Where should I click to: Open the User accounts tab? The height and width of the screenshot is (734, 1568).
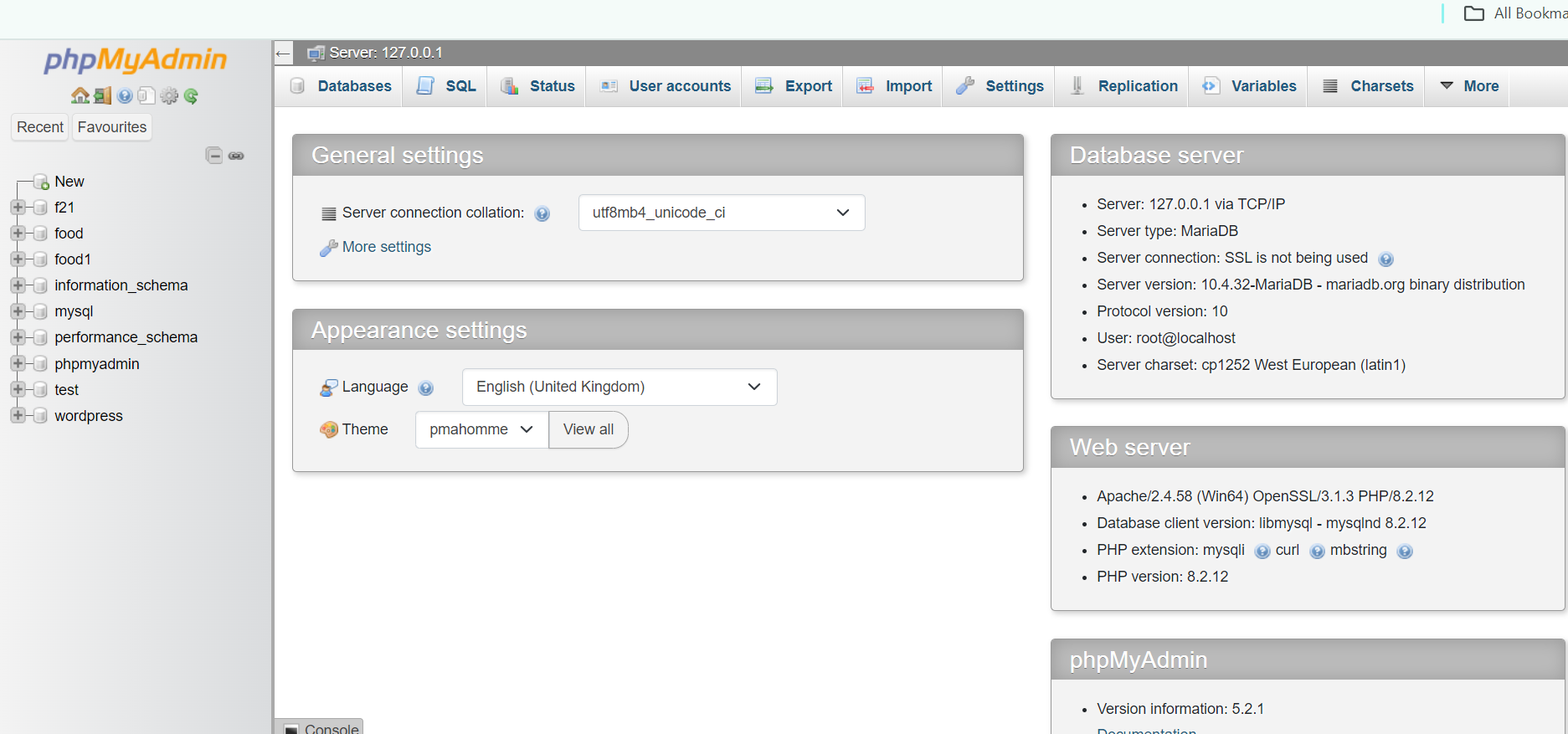click(x=666, y=86)
